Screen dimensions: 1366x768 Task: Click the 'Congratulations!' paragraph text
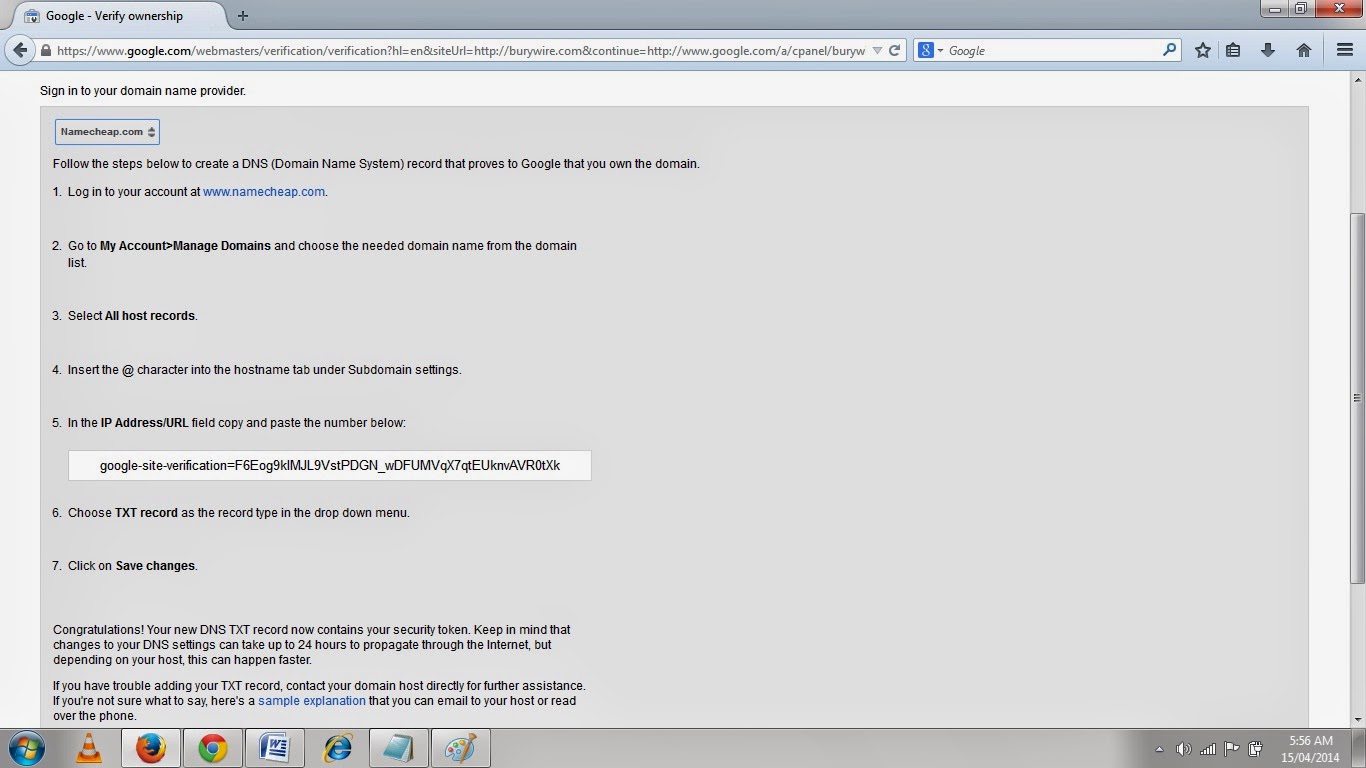[312, 645]
